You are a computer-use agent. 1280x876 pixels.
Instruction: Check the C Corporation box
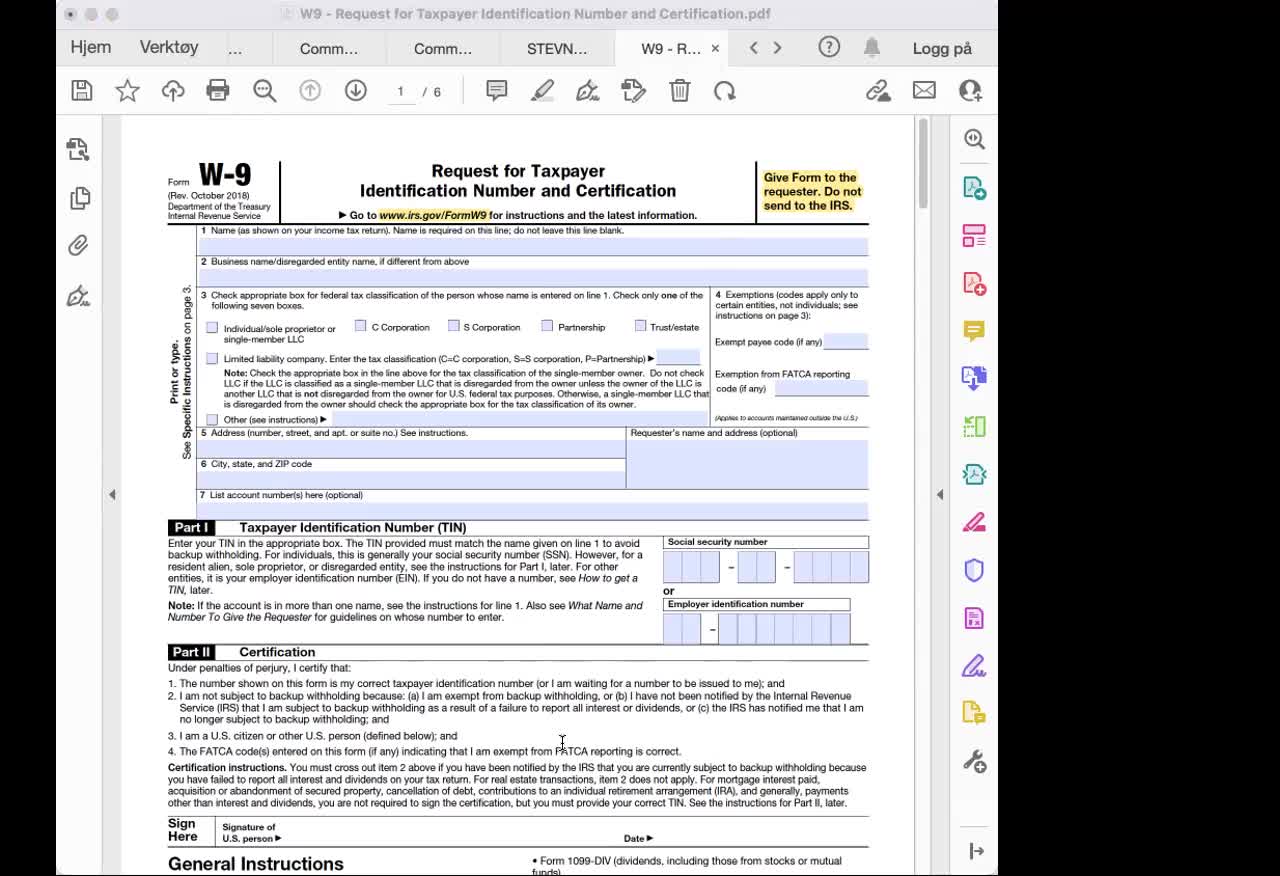361,326
